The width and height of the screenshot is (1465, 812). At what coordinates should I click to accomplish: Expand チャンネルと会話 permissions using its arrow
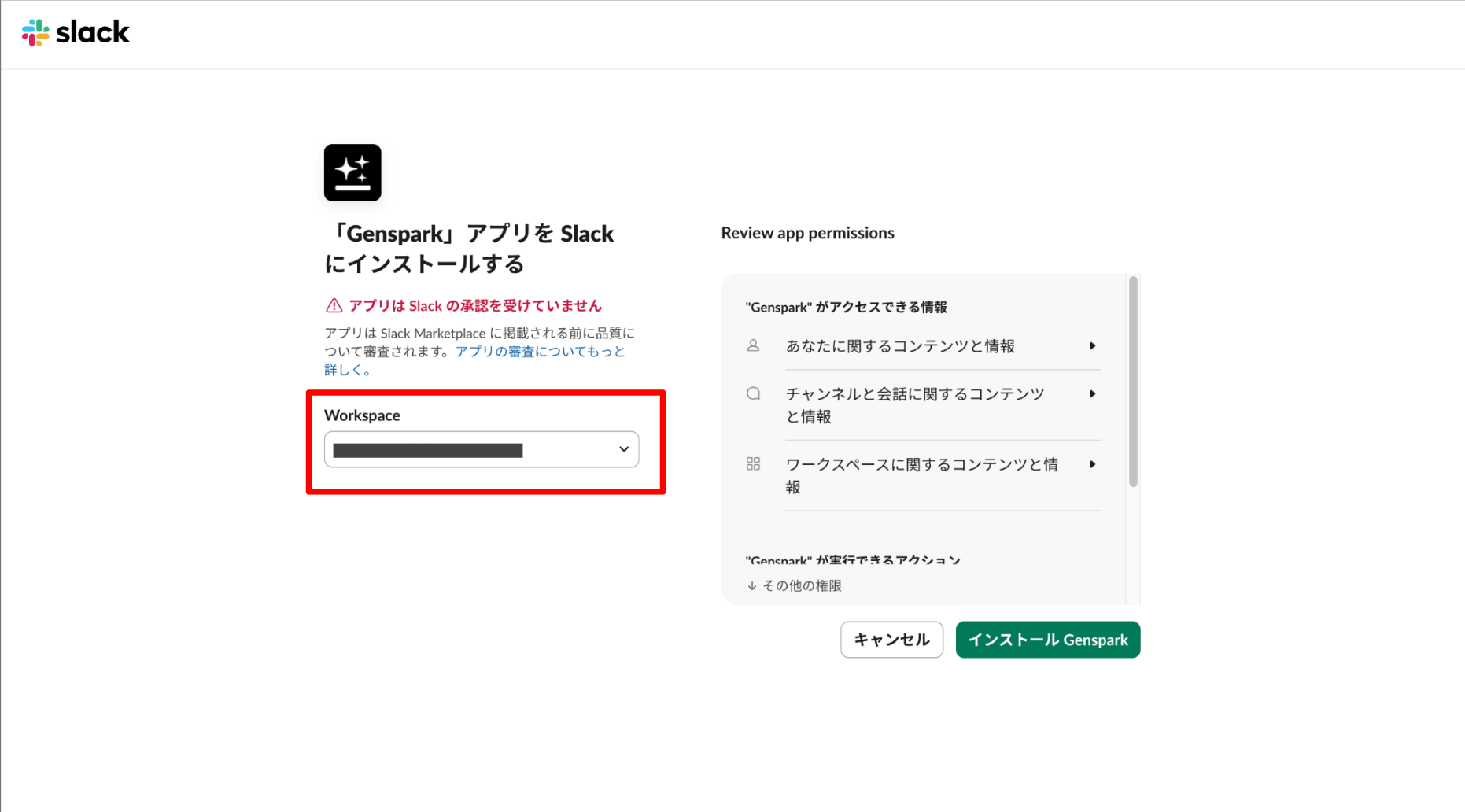coord(1092,394)
